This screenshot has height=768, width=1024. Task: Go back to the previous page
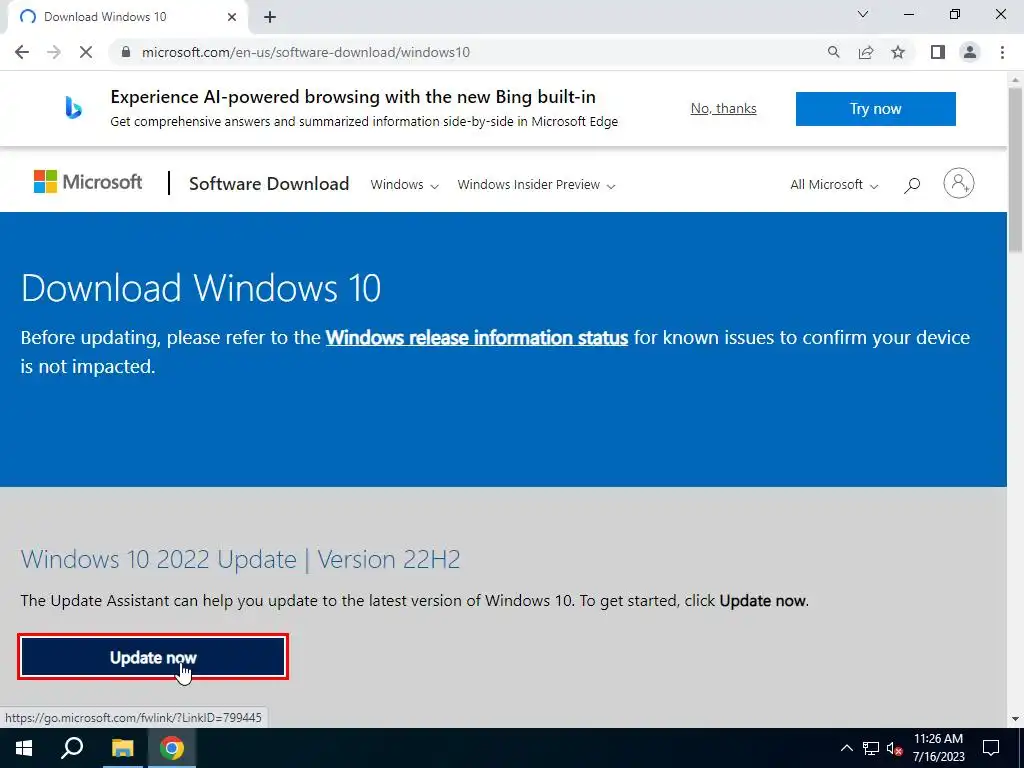22,52
